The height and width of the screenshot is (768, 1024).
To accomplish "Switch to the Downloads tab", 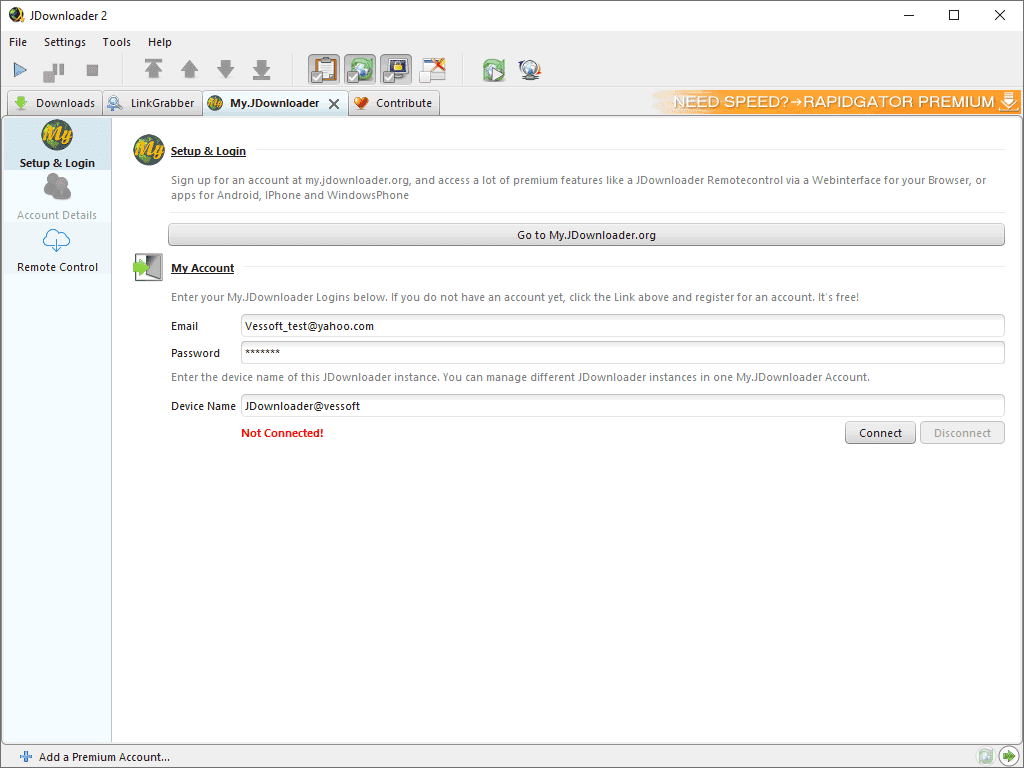I will (55, 103).
